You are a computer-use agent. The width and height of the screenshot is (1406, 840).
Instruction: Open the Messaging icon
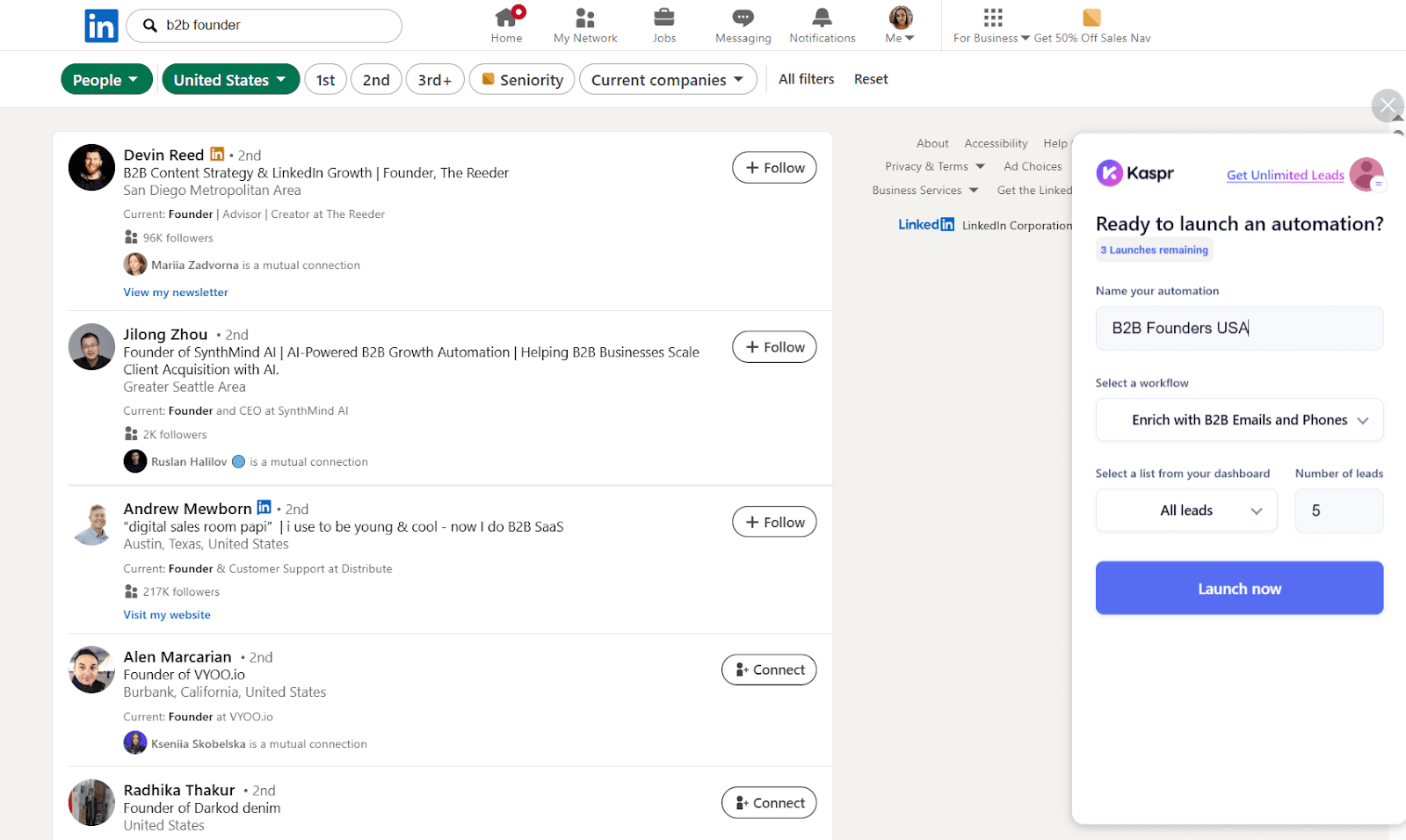[x=743, y=18]
